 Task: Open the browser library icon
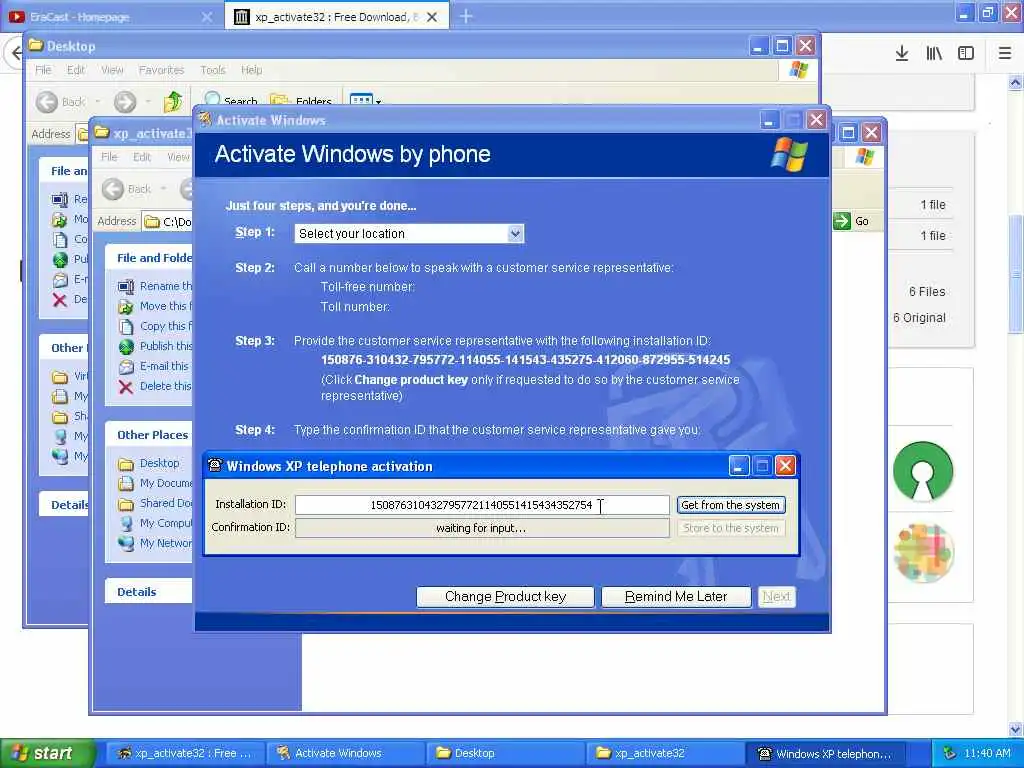tap(934, 53)
